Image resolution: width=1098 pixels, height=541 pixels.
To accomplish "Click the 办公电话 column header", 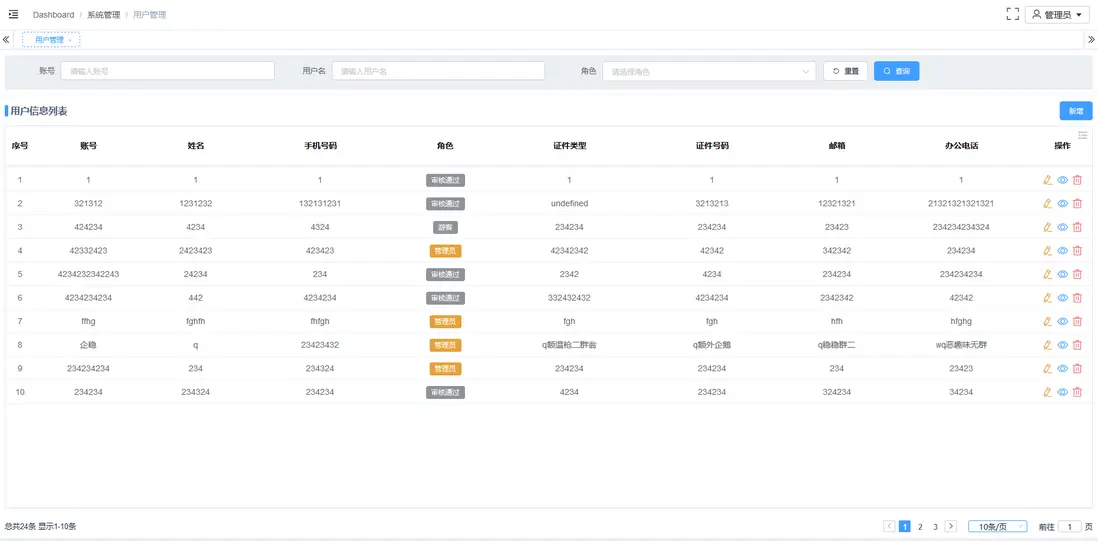I will click(961, 146).
